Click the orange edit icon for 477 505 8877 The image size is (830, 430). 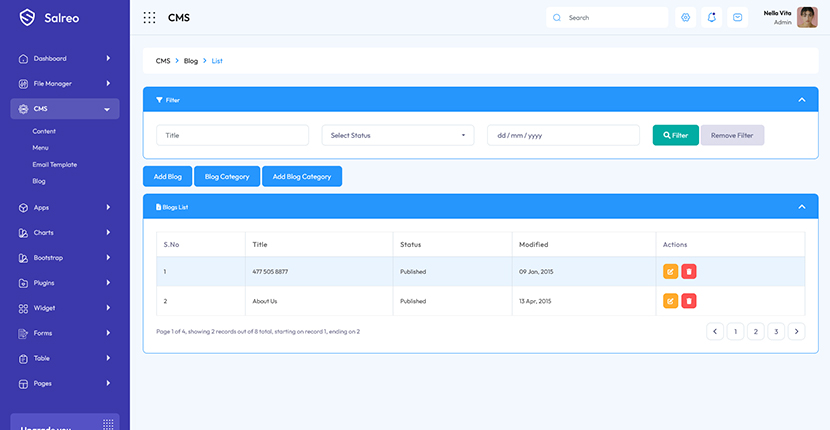[x=670, y=271]
